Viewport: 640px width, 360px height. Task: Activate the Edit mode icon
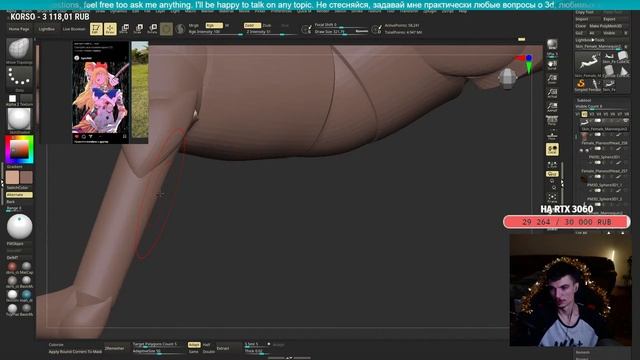coord(96,29)
